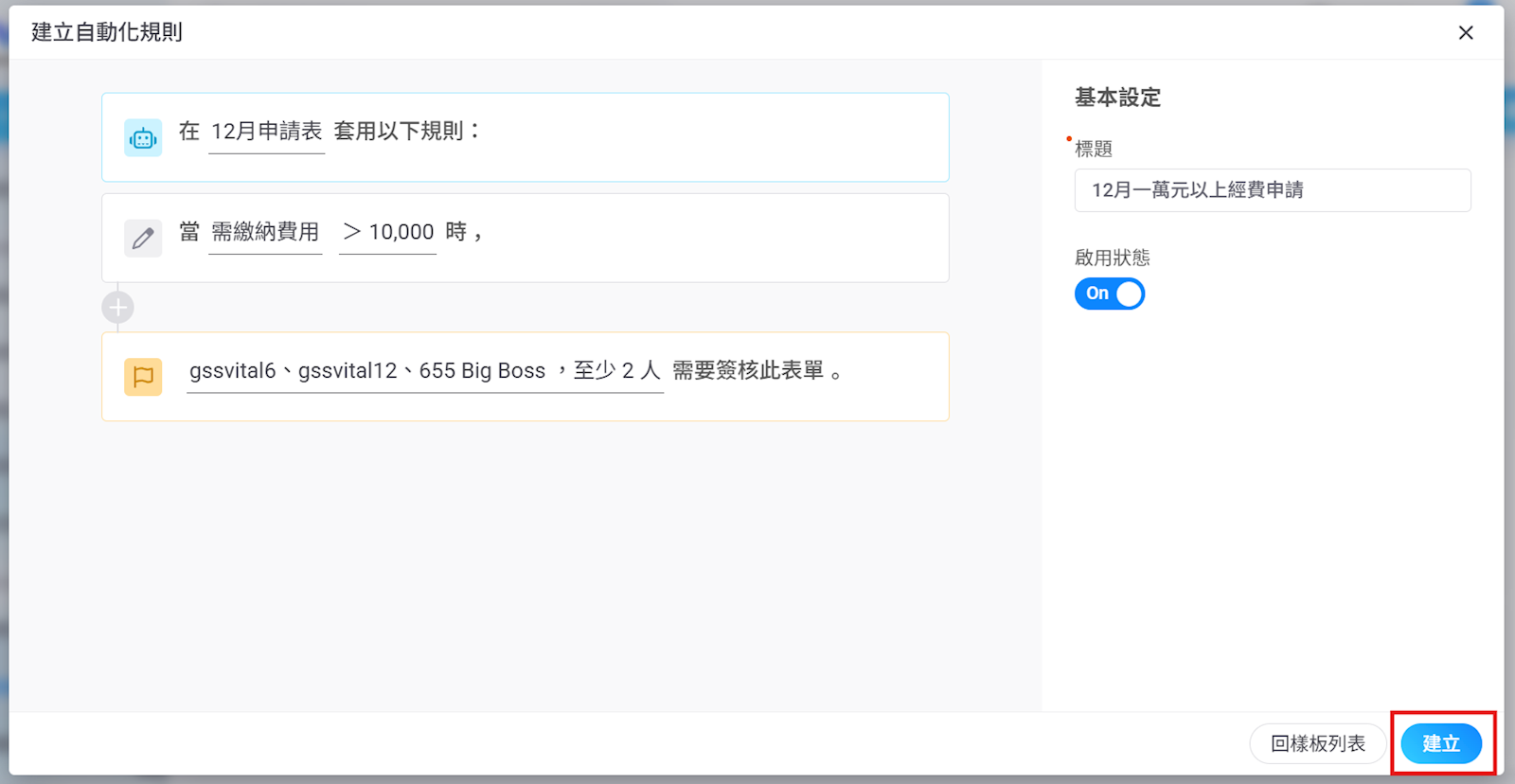The image size is (1515, 784).
Task: Click the 建立自動化規則 dialog title
Action: 107,32
